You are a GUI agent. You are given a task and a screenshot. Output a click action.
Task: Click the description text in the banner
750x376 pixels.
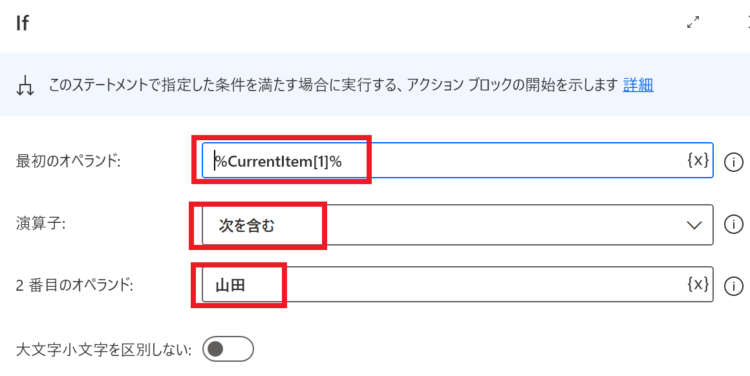tap(333, 85)
